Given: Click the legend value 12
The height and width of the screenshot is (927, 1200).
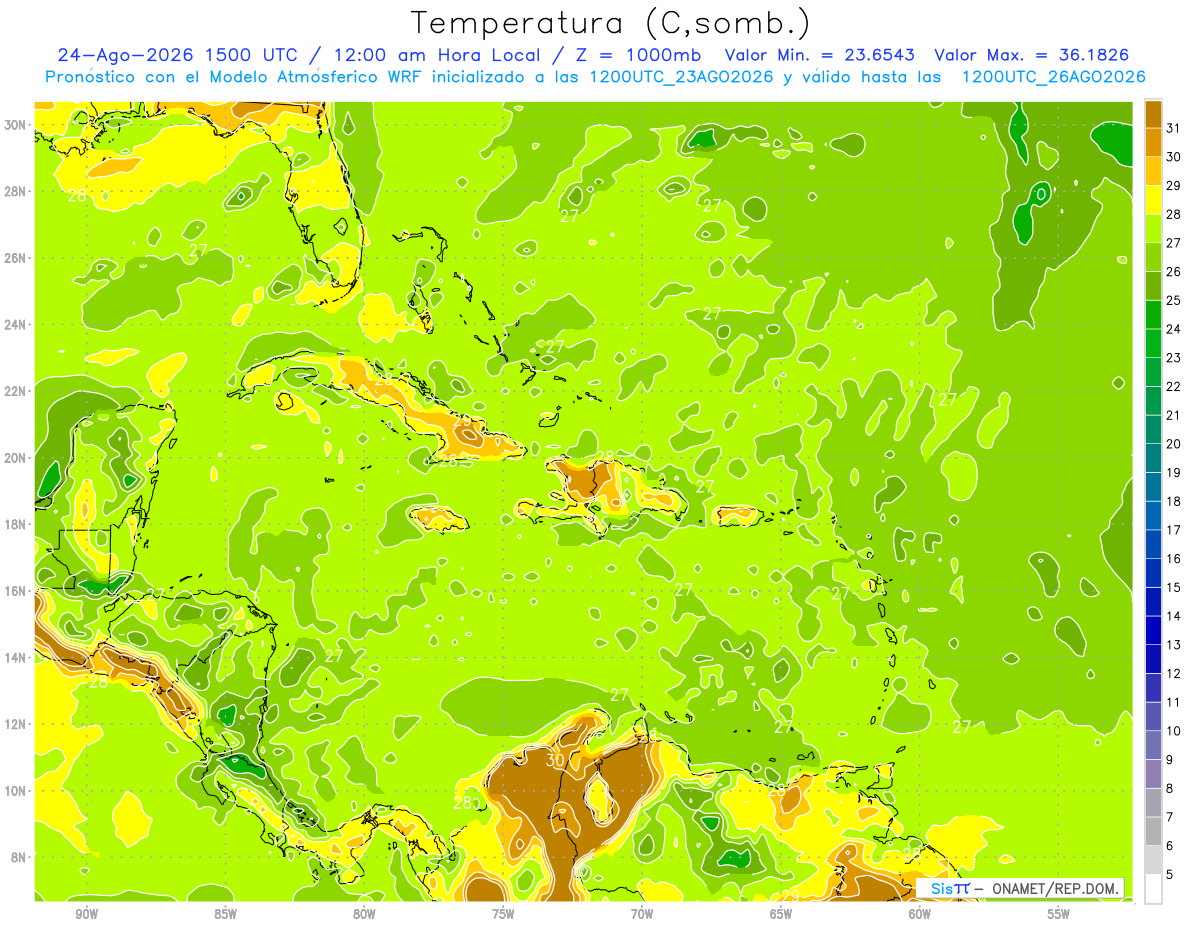Looking at the screenshot, I should pos(1173,674).
